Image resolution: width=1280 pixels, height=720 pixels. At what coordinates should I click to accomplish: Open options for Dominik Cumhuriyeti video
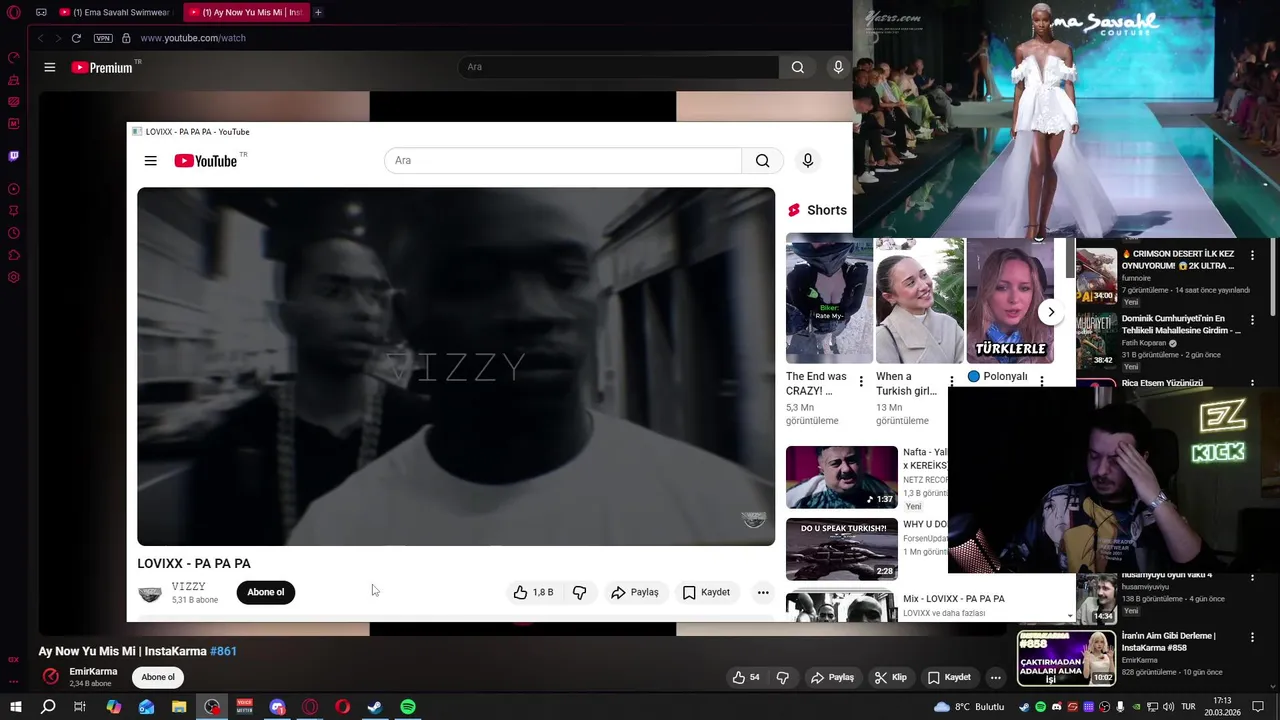pyautogui.click(x=1252, y=321)
